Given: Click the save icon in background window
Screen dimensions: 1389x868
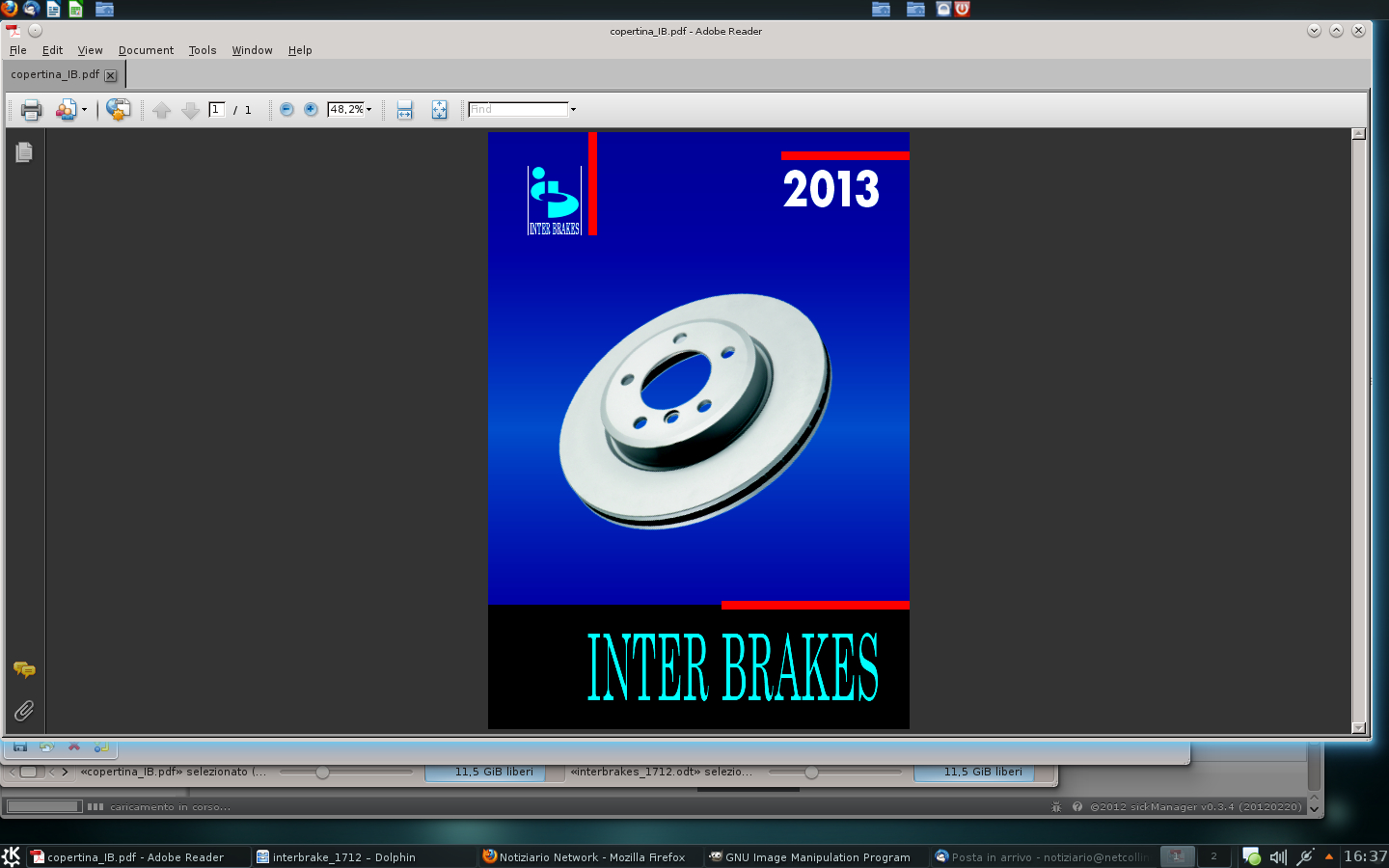Looking at the screenshot, I should click(20, 746).
